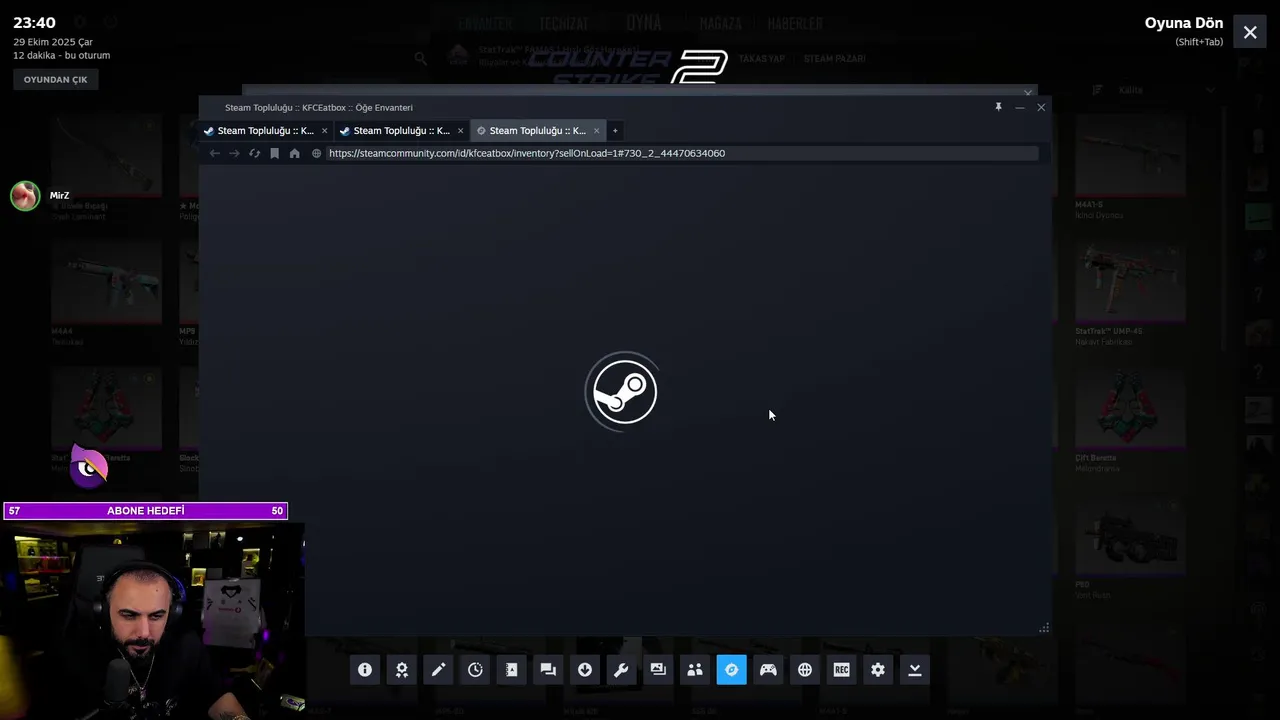Click the ABONE HEDEFİ goal bar
Screen dimensions: 1280x720
click(145, 510)
